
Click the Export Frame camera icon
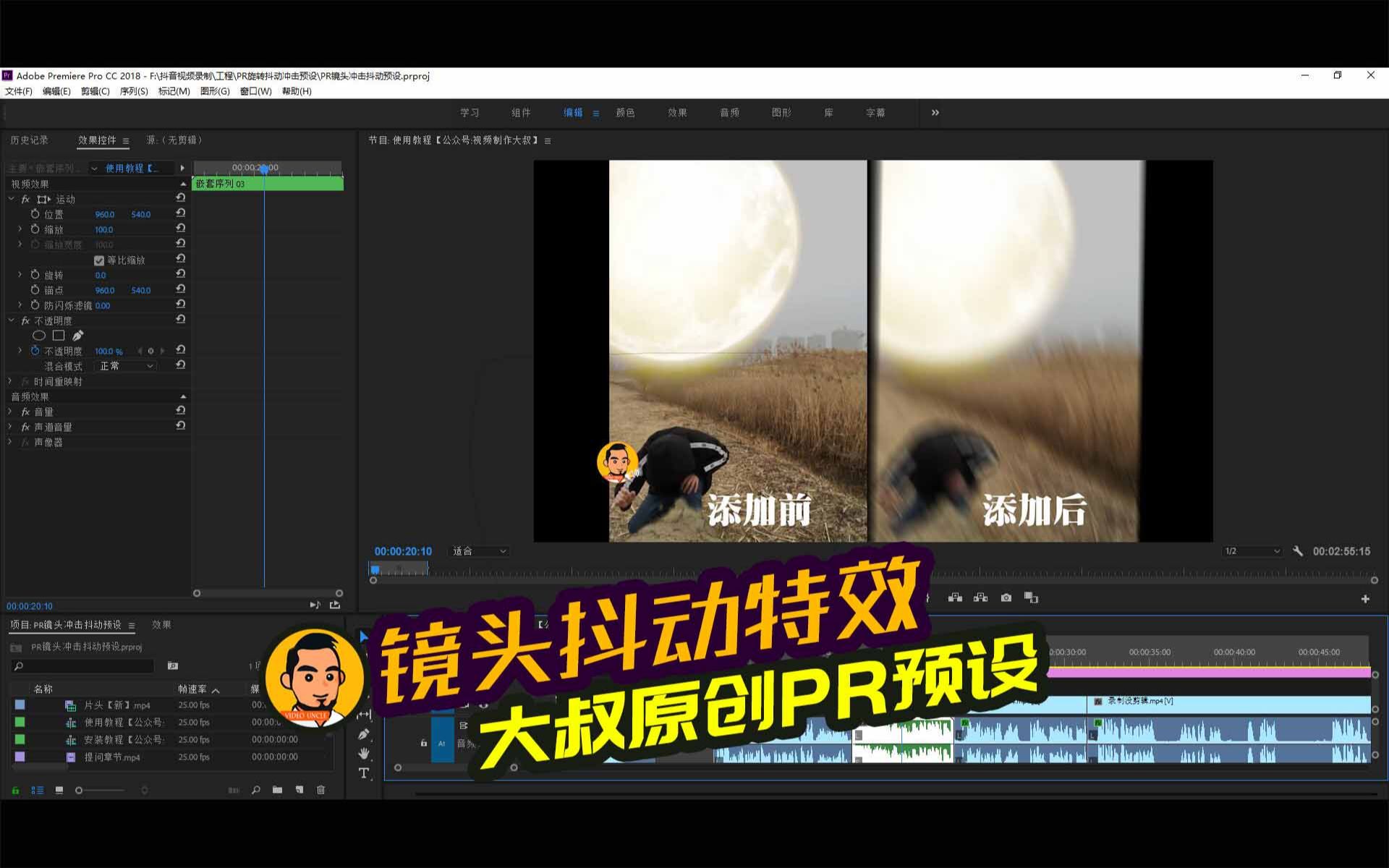coord(1006,597)
